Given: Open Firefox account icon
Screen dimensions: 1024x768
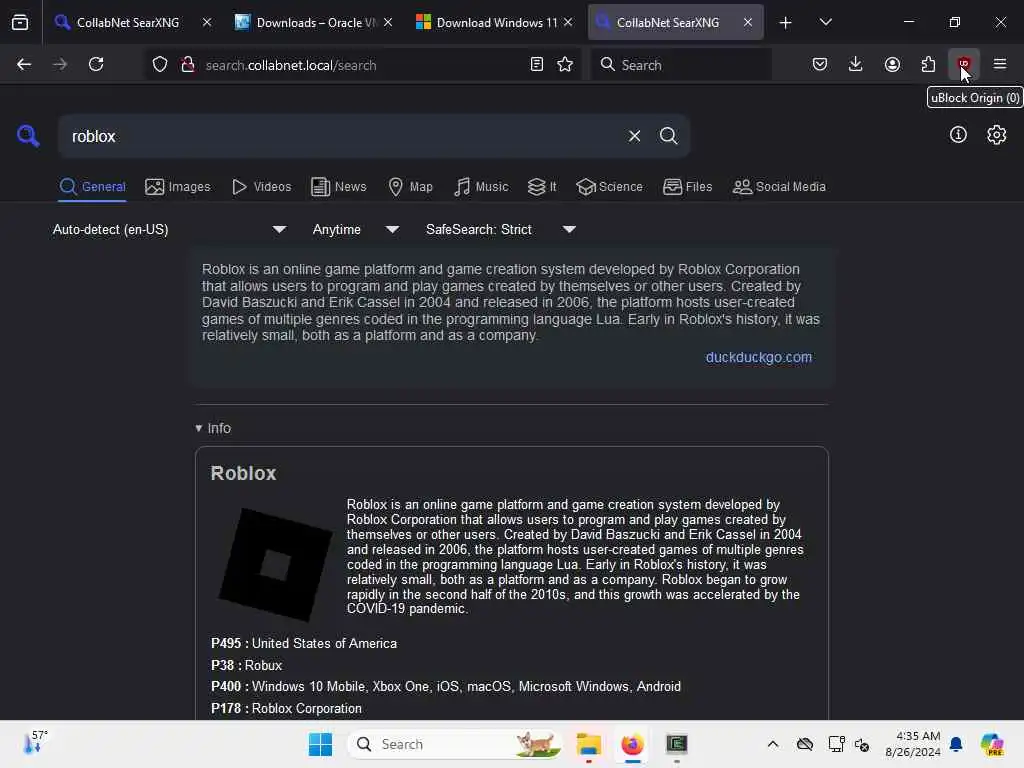Looking at the screenshot, I should click(x=892, y=64).
